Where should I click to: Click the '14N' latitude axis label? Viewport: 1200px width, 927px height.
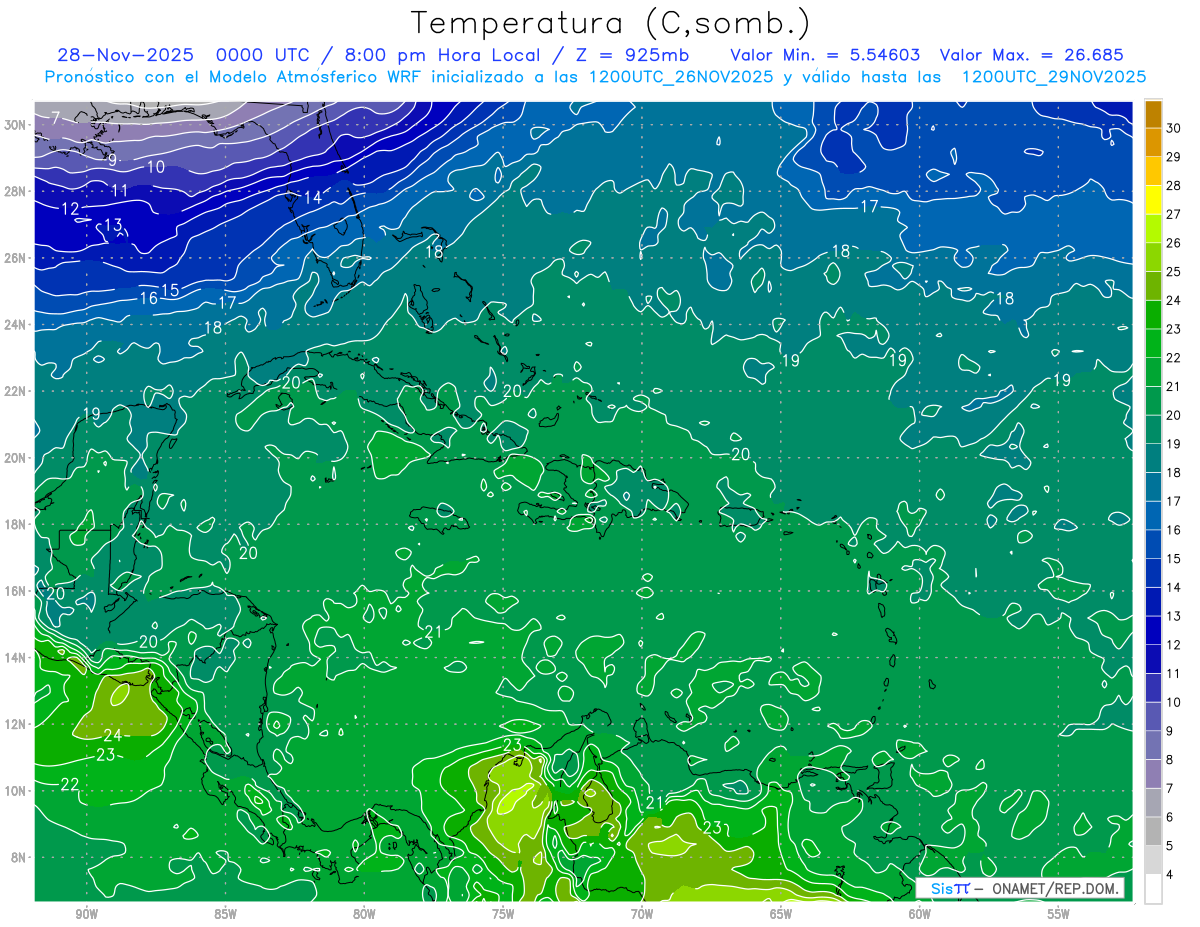pyautogui.click(x=14, y=658)
